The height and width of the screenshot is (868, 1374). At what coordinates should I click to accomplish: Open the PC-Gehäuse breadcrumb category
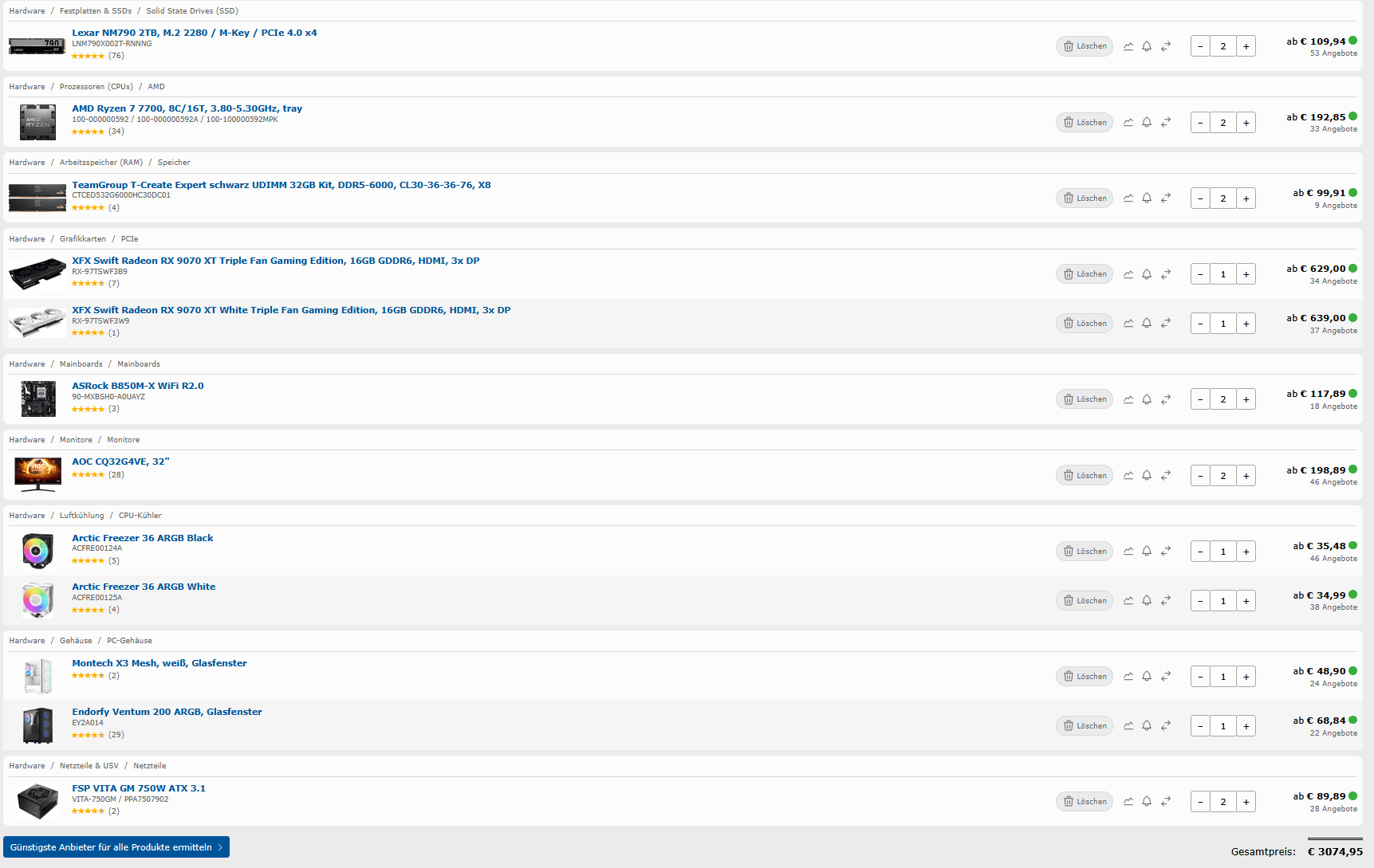click(129, 641)
